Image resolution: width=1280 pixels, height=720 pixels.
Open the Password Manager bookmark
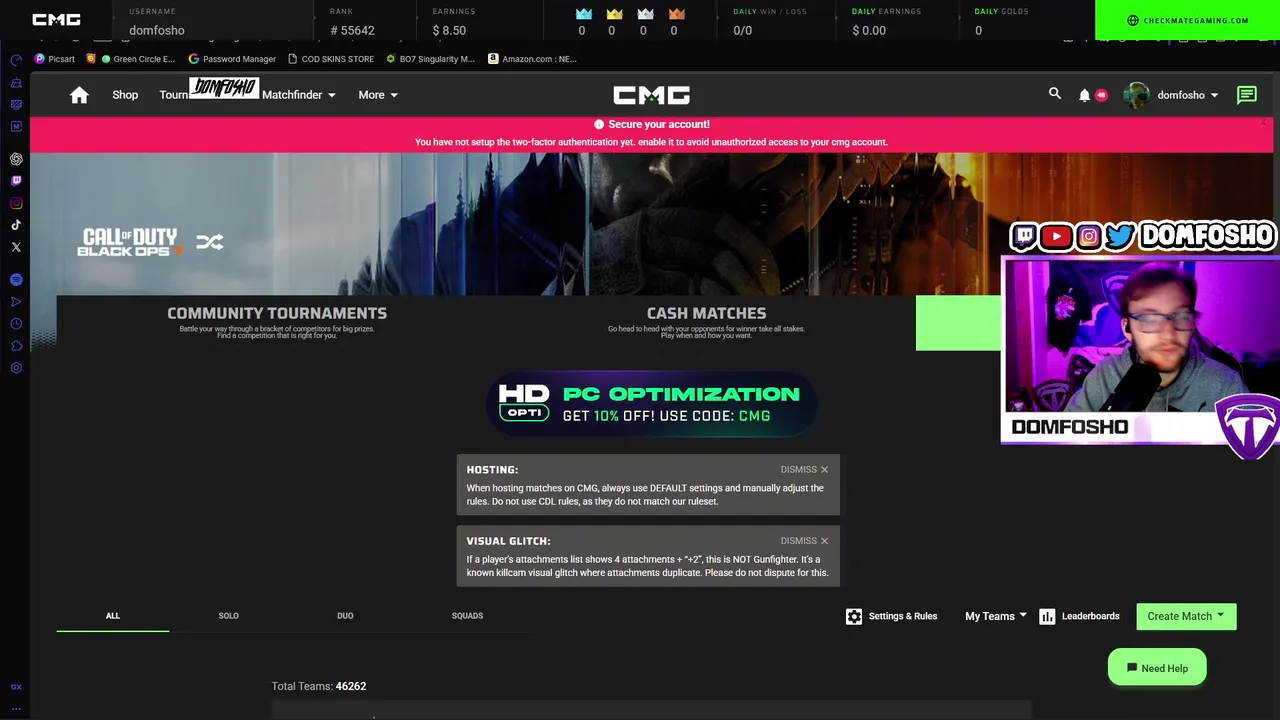click(x=232, y=59)
